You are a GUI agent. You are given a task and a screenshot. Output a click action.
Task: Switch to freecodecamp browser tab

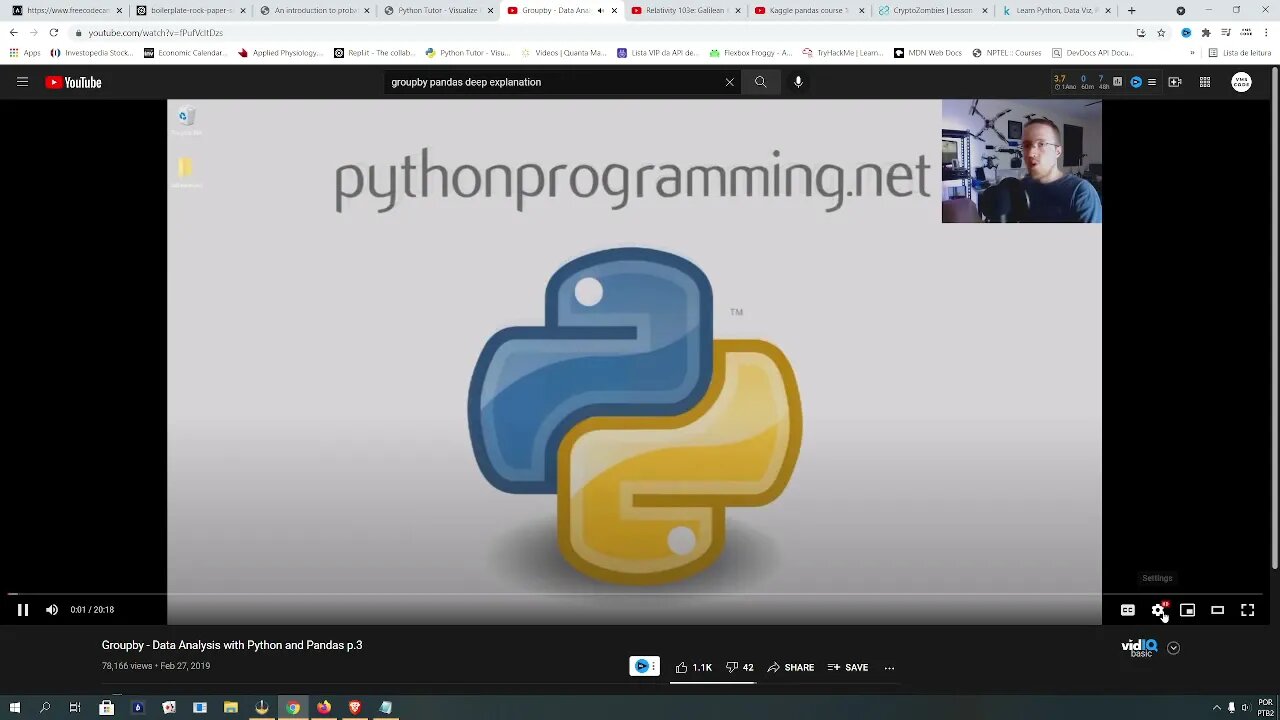[67, 10]
